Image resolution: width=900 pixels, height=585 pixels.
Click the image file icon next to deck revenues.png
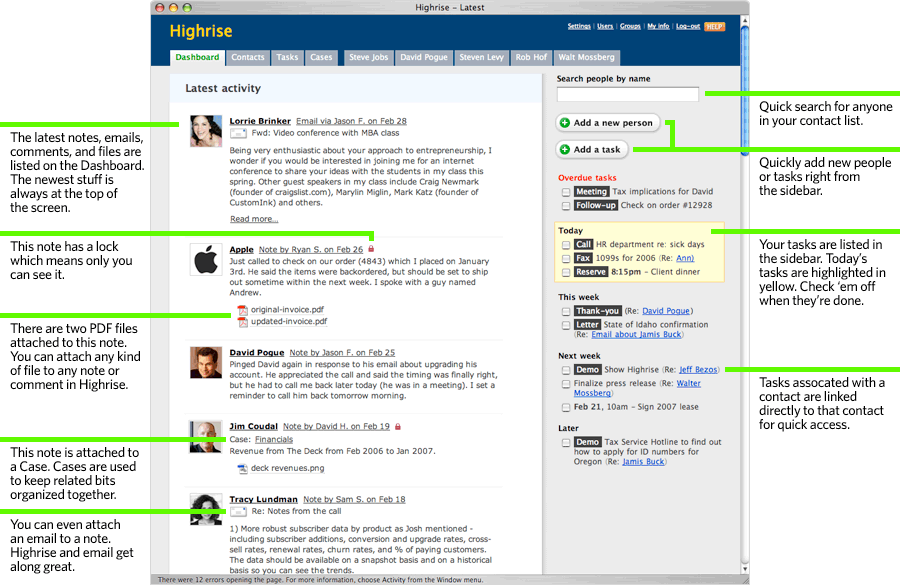pos(243,468)
